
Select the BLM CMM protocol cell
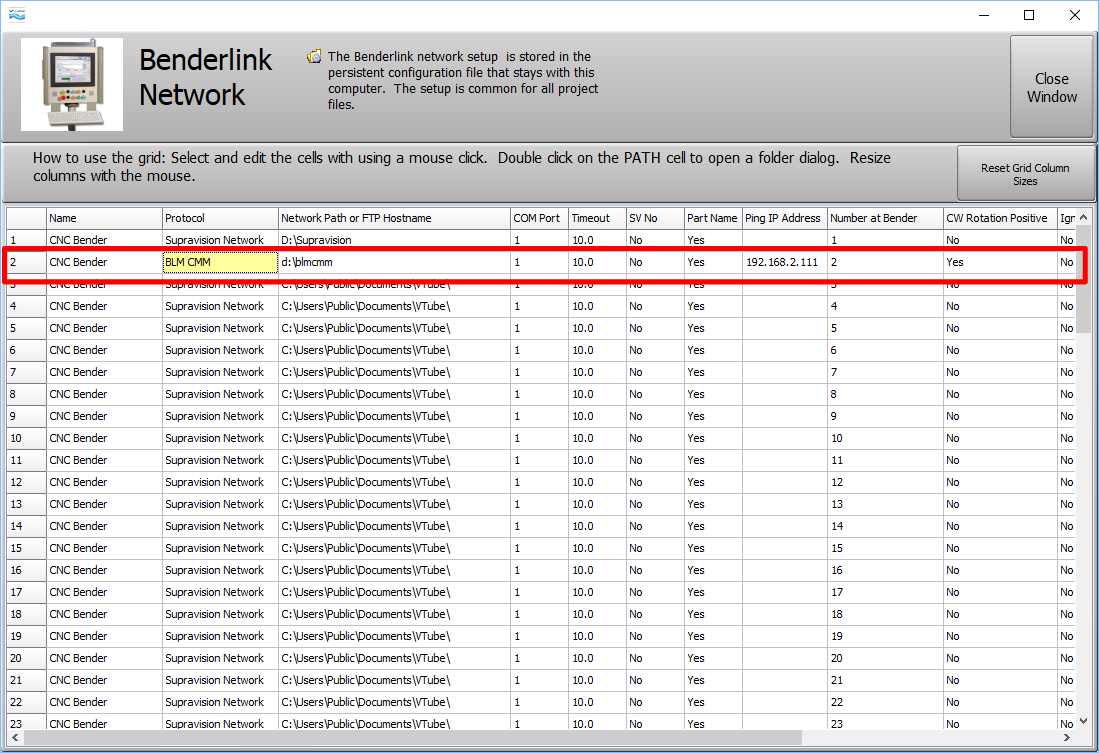click(x=220, y=262)
